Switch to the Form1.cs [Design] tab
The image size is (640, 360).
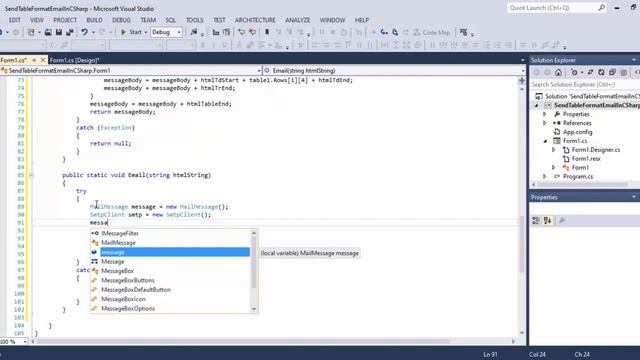pyautogui.click(x=74, y=60)
